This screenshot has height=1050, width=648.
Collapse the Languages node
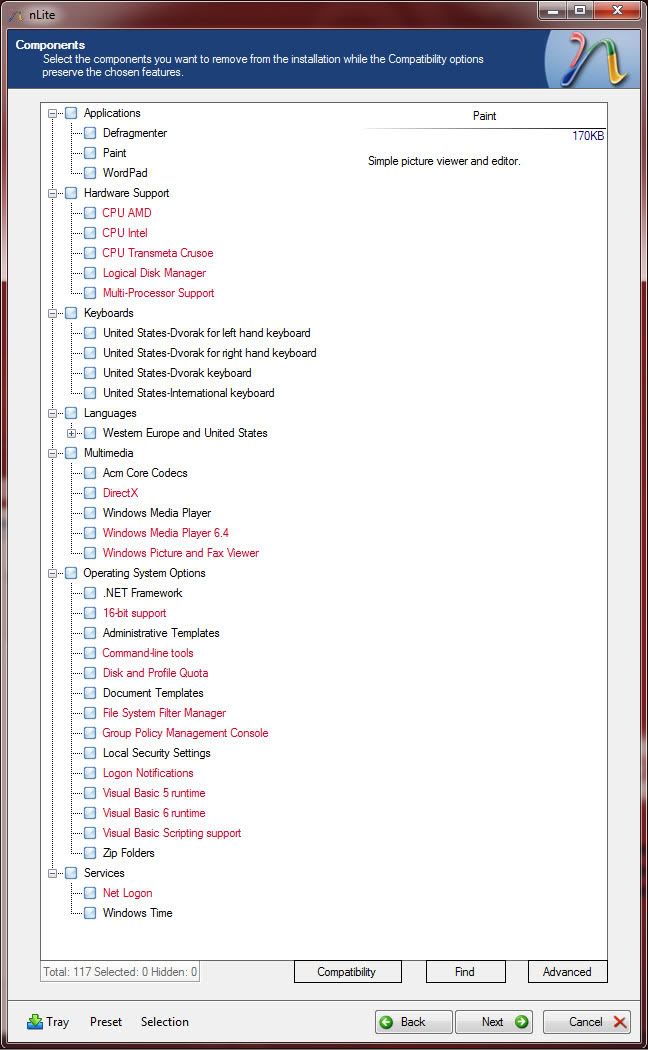click(52, 413)
